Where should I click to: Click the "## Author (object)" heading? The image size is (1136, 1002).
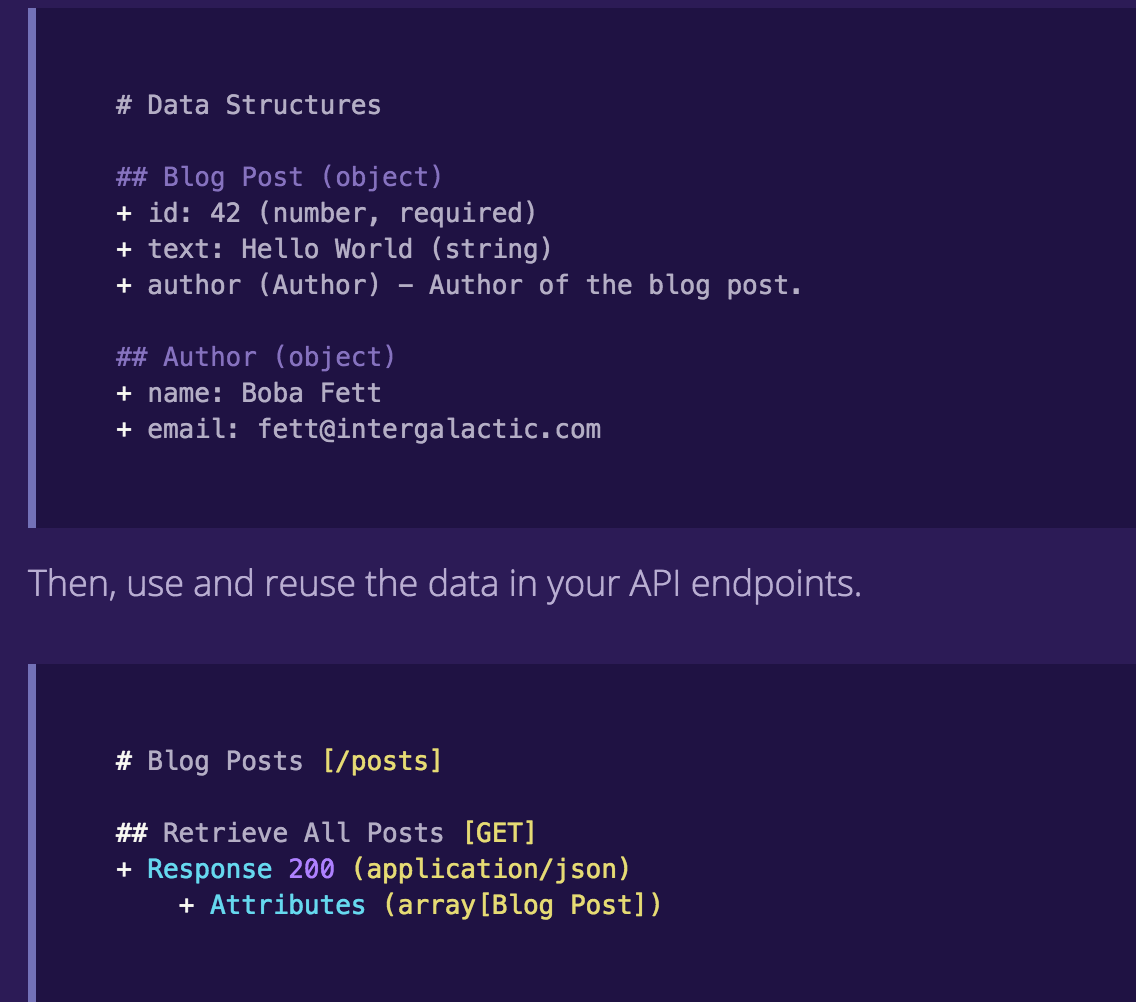coord(256,357)
